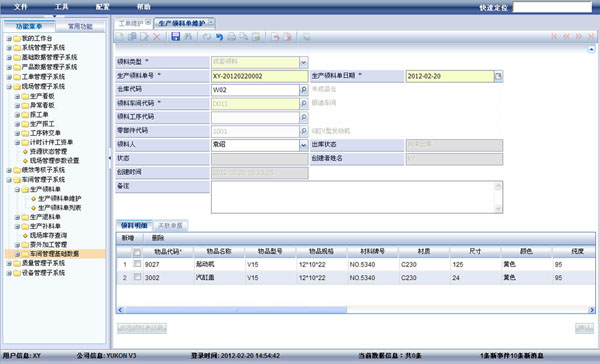Open the 工具 menu

coord(62,7)
